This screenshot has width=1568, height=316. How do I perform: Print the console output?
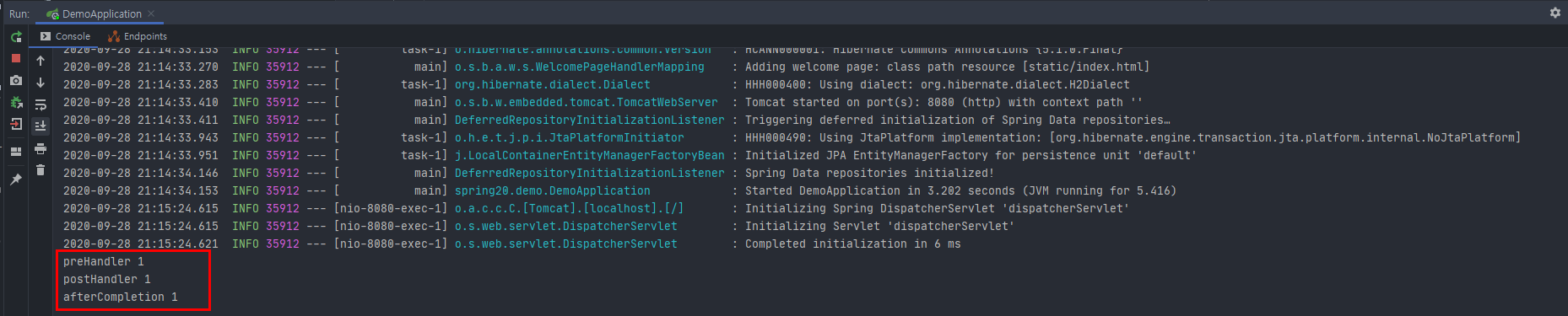[41, 148]
